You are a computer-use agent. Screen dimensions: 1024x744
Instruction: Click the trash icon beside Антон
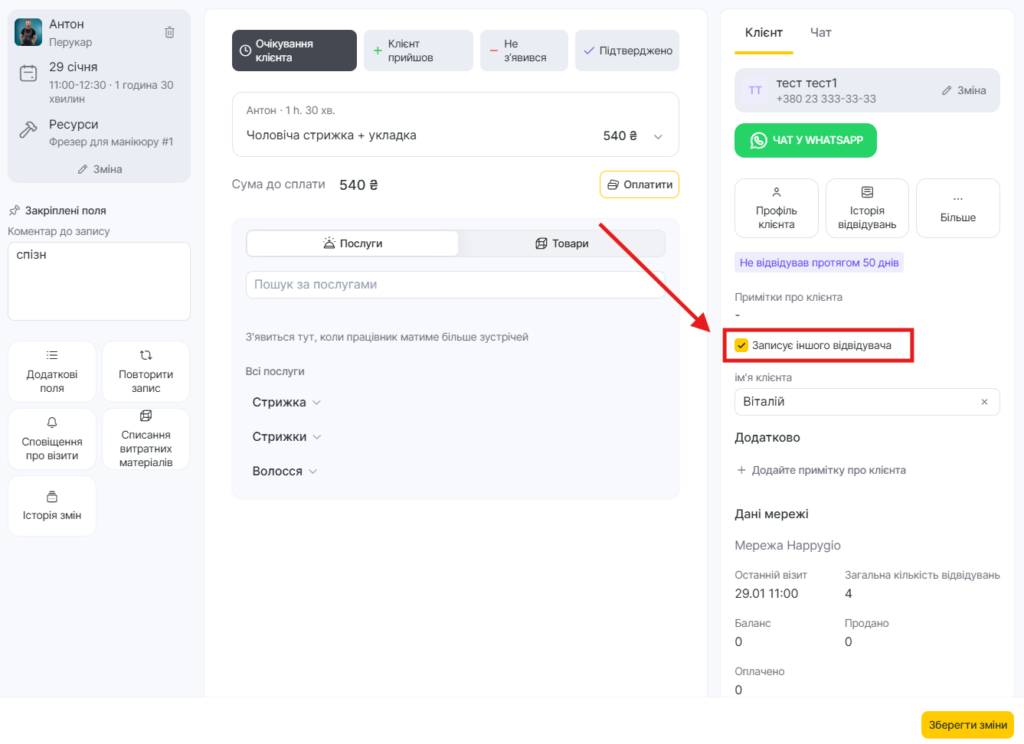[169, 32]
